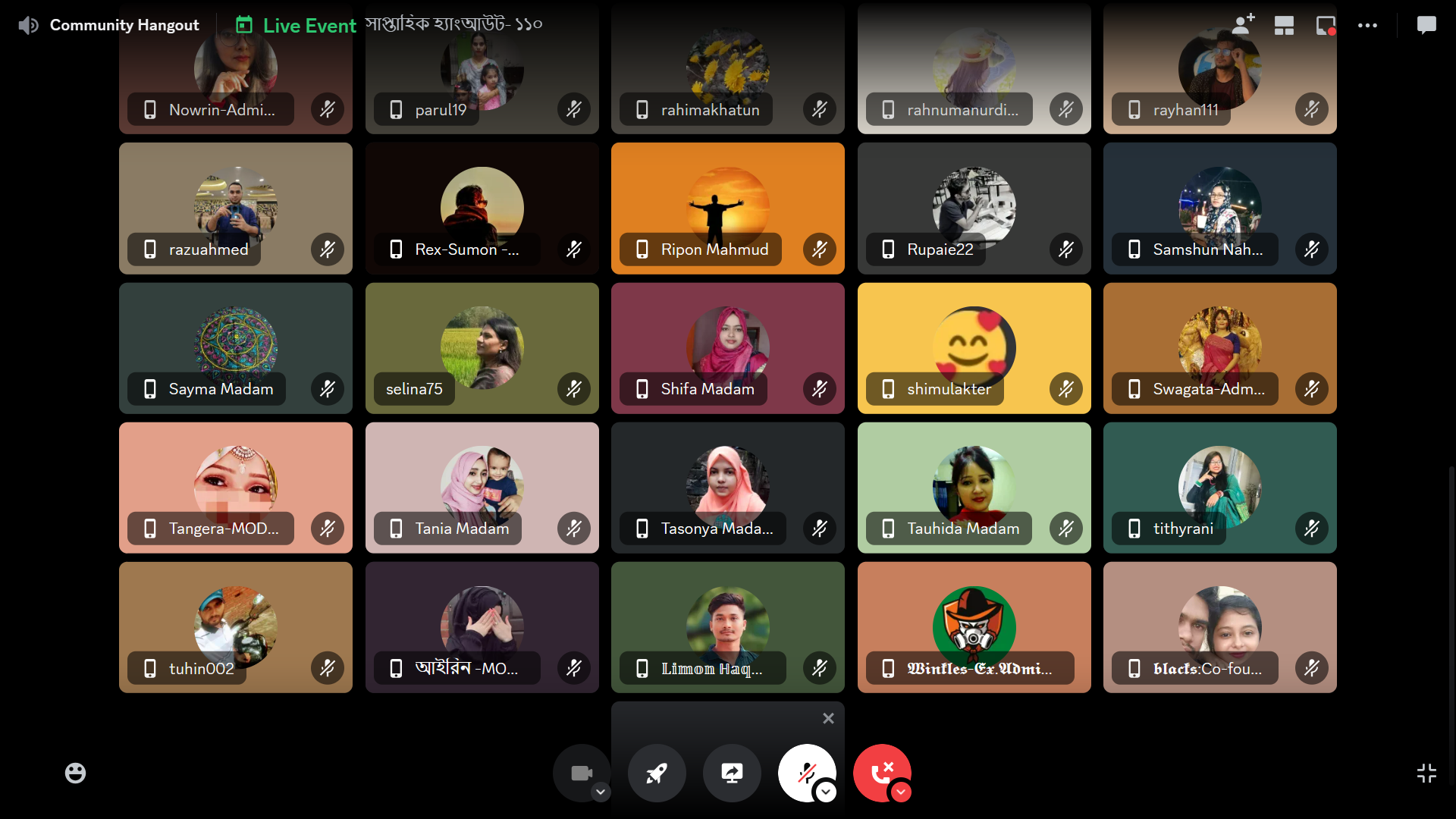Start an Activity with the rocket icon
This screenshot has width=1456, height=819.
point(657,773)
